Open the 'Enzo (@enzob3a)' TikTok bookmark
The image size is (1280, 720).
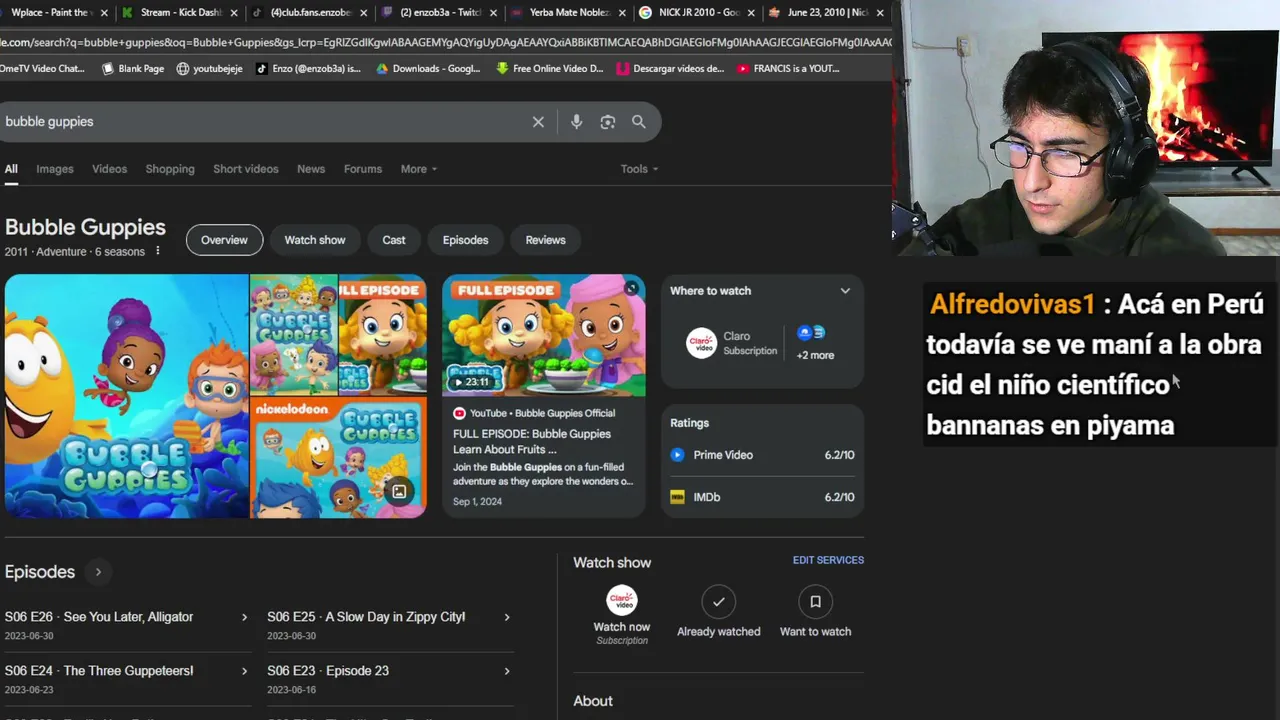click(x=308, y=69)
